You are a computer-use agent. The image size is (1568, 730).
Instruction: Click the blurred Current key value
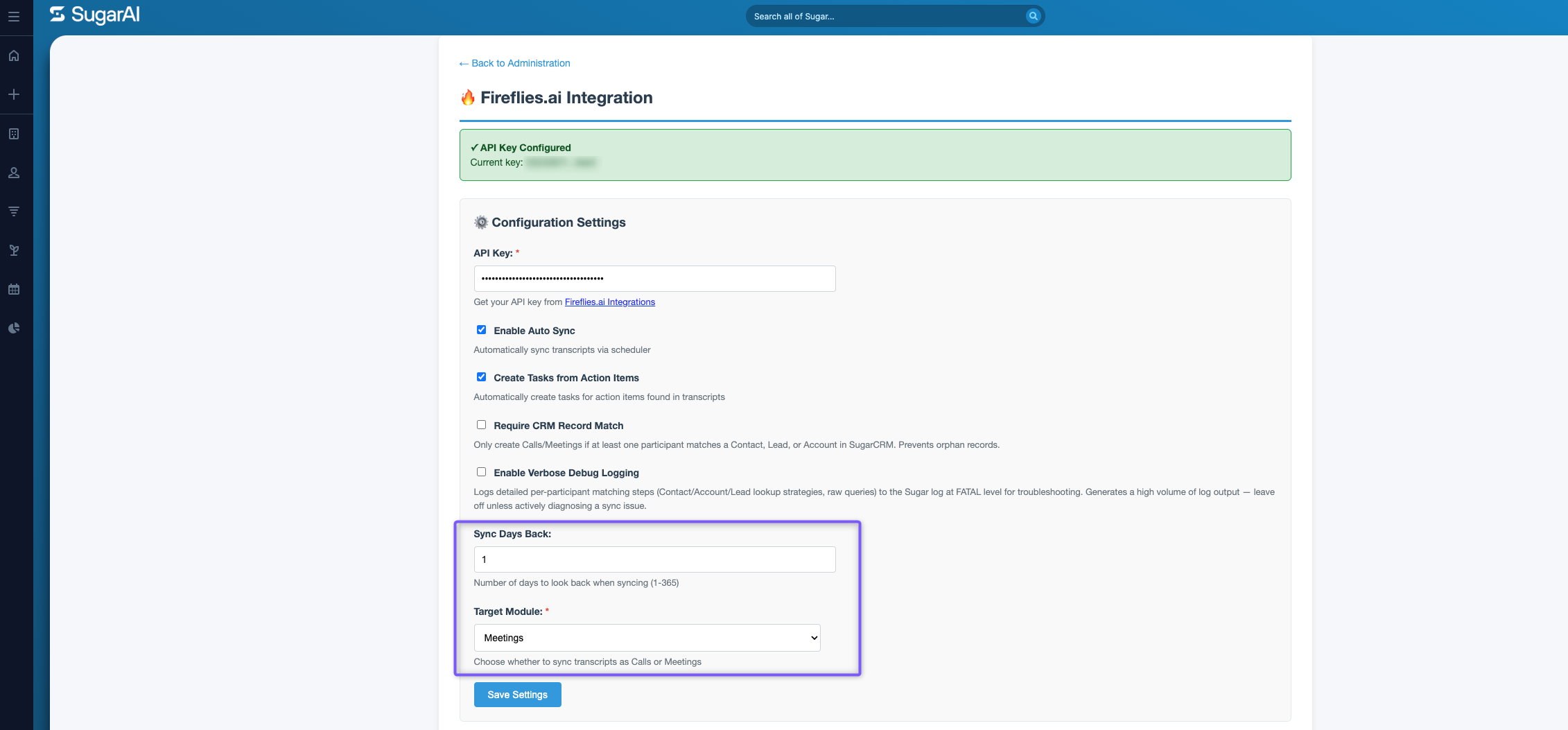coord(561,162)
